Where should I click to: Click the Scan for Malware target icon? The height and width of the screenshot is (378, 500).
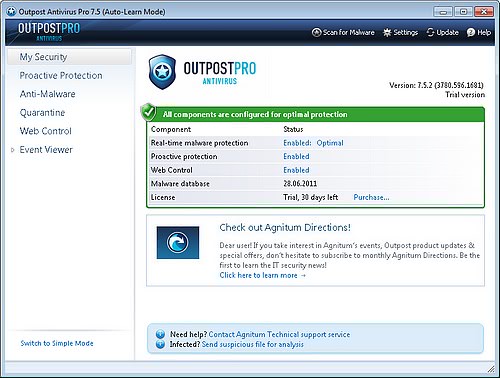pyautogui.click(x=316, y=32)
